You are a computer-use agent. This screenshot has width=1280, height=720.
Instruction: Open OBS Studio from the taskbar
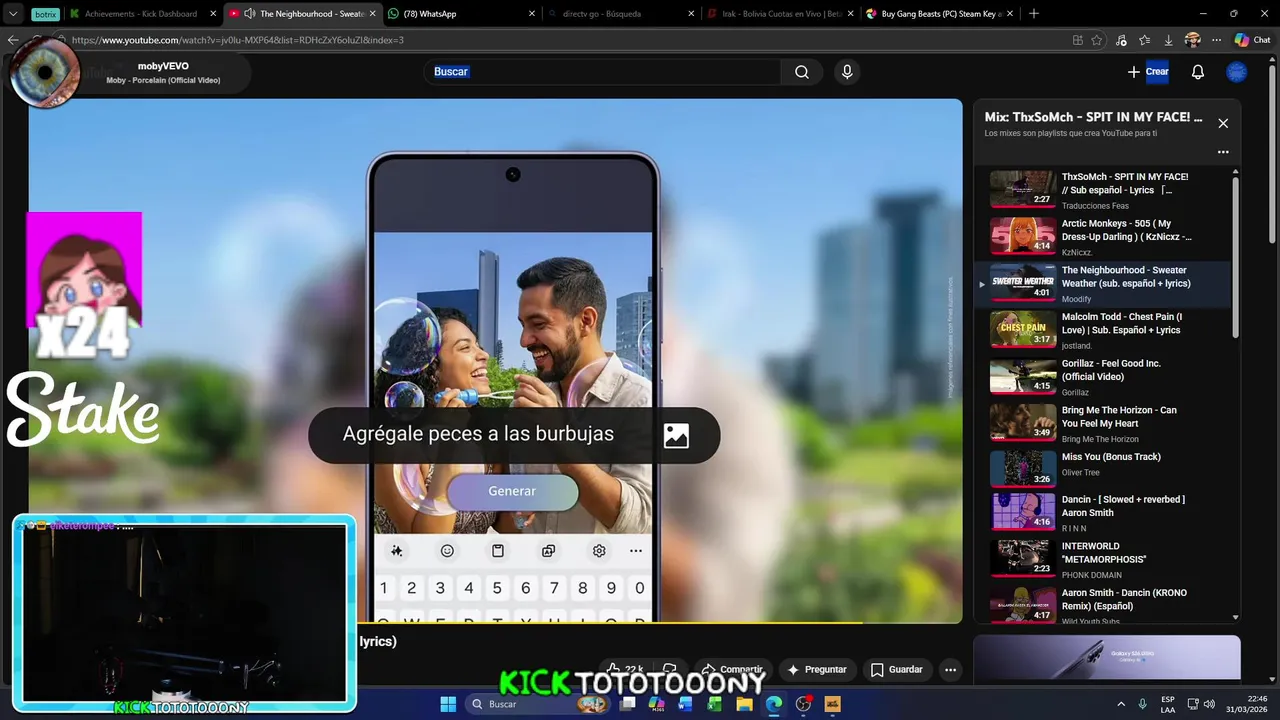coord(803,704)
